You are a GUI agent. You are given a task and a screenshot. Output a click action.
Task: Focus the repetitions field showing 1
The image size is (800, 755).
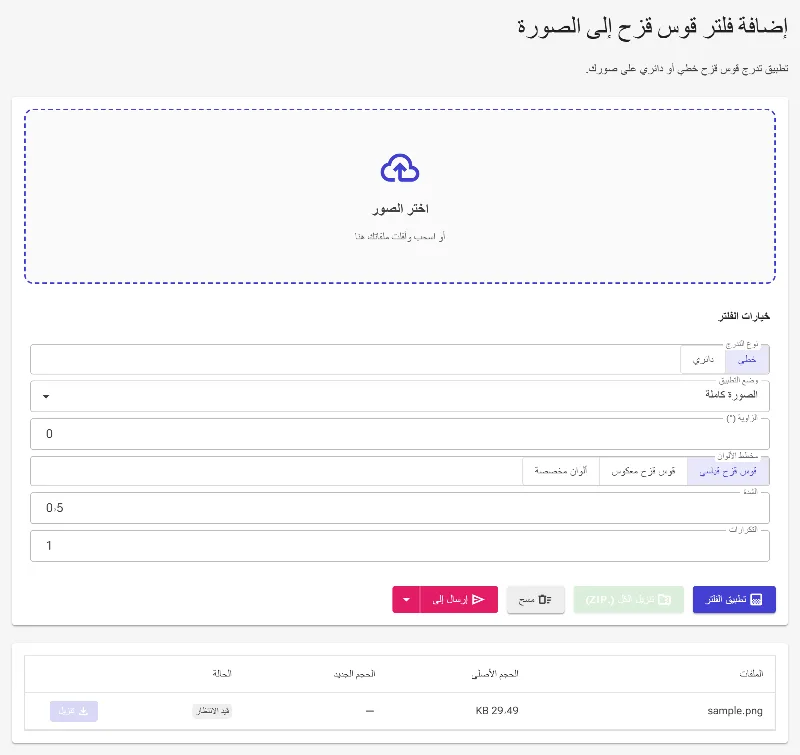pos(400,546)
